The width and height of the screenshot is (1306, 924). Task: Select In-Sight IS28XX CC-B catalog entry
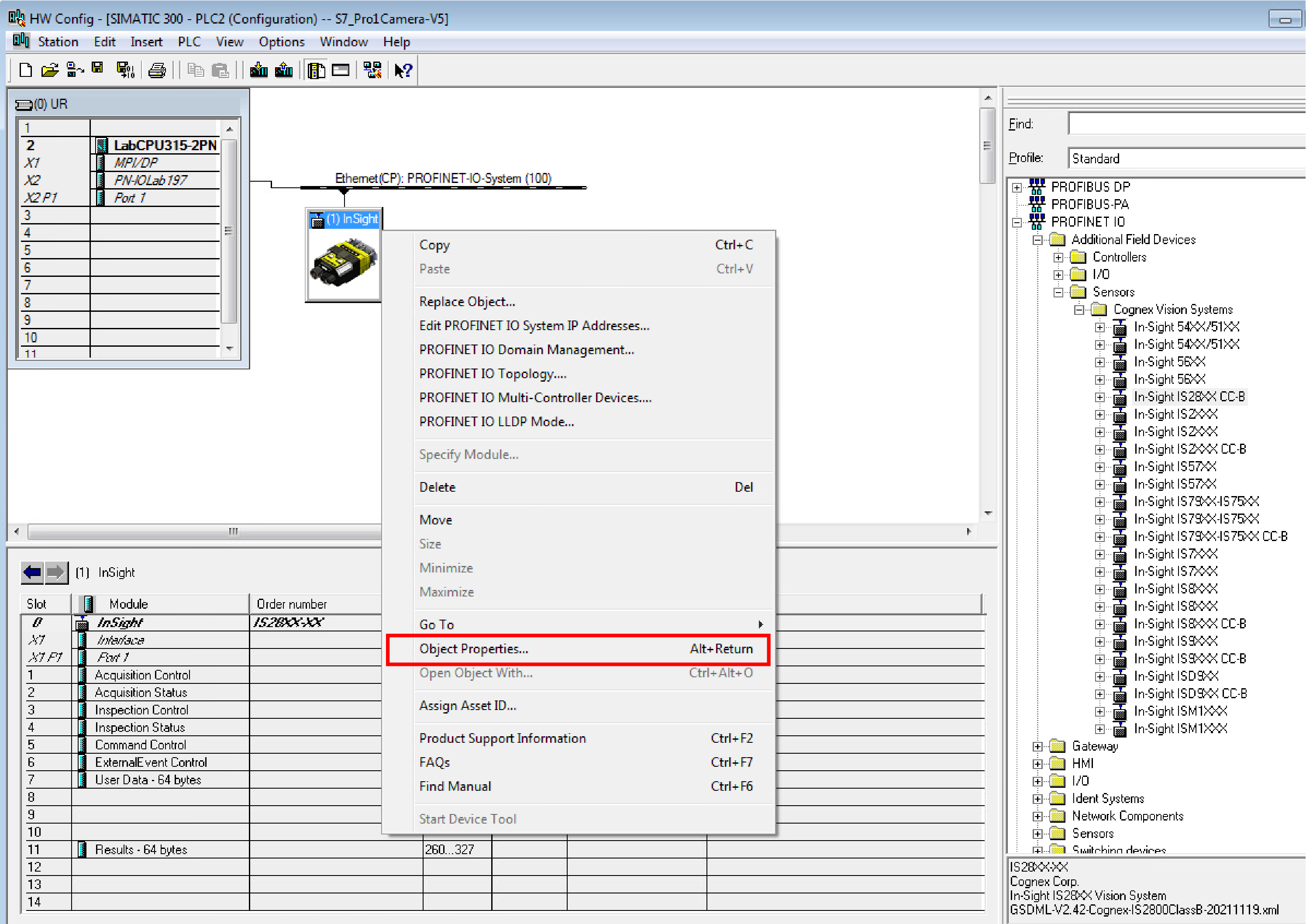[x=1189, y=396]
